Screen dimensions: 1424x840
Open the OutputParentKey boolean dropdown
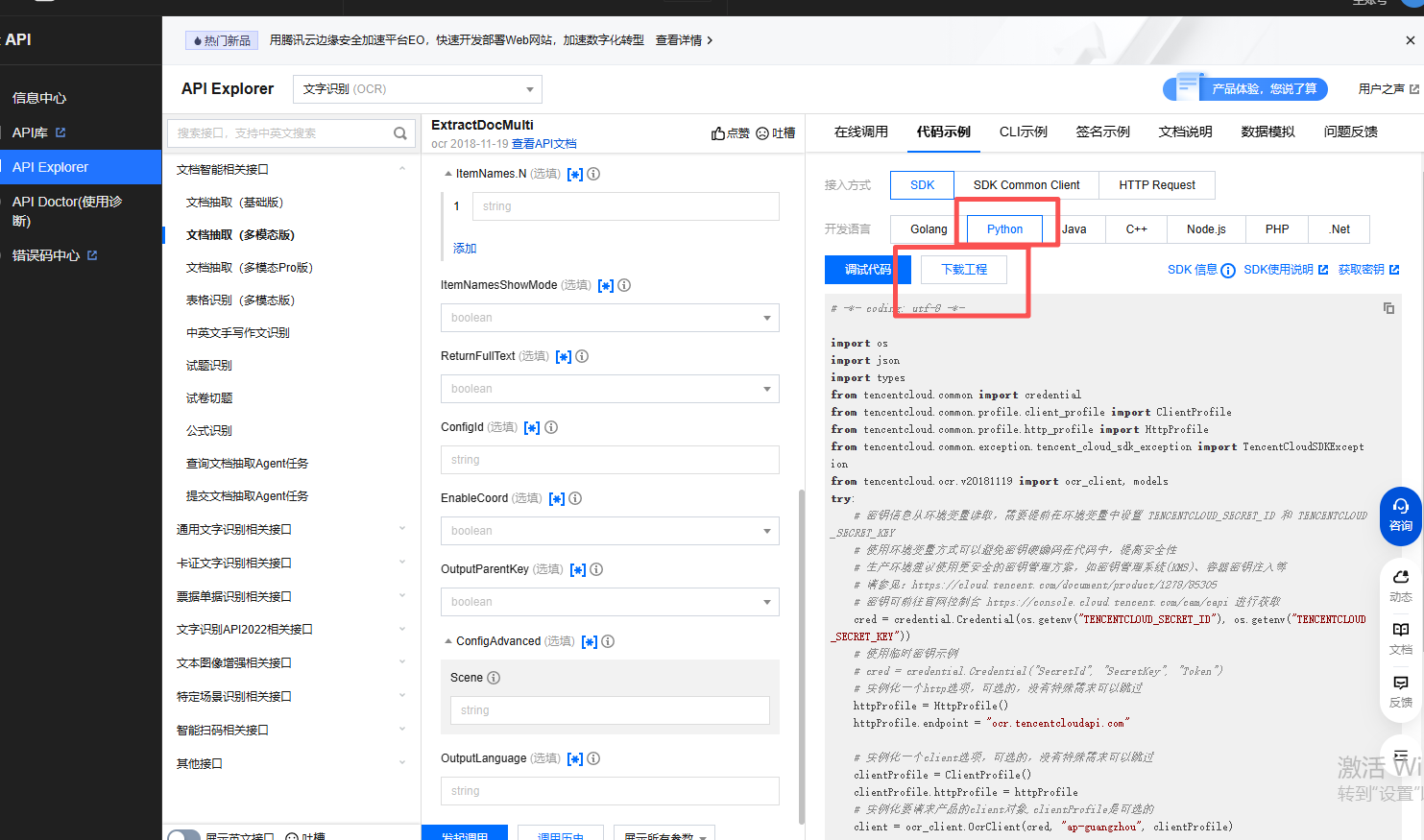coord(610,602)
